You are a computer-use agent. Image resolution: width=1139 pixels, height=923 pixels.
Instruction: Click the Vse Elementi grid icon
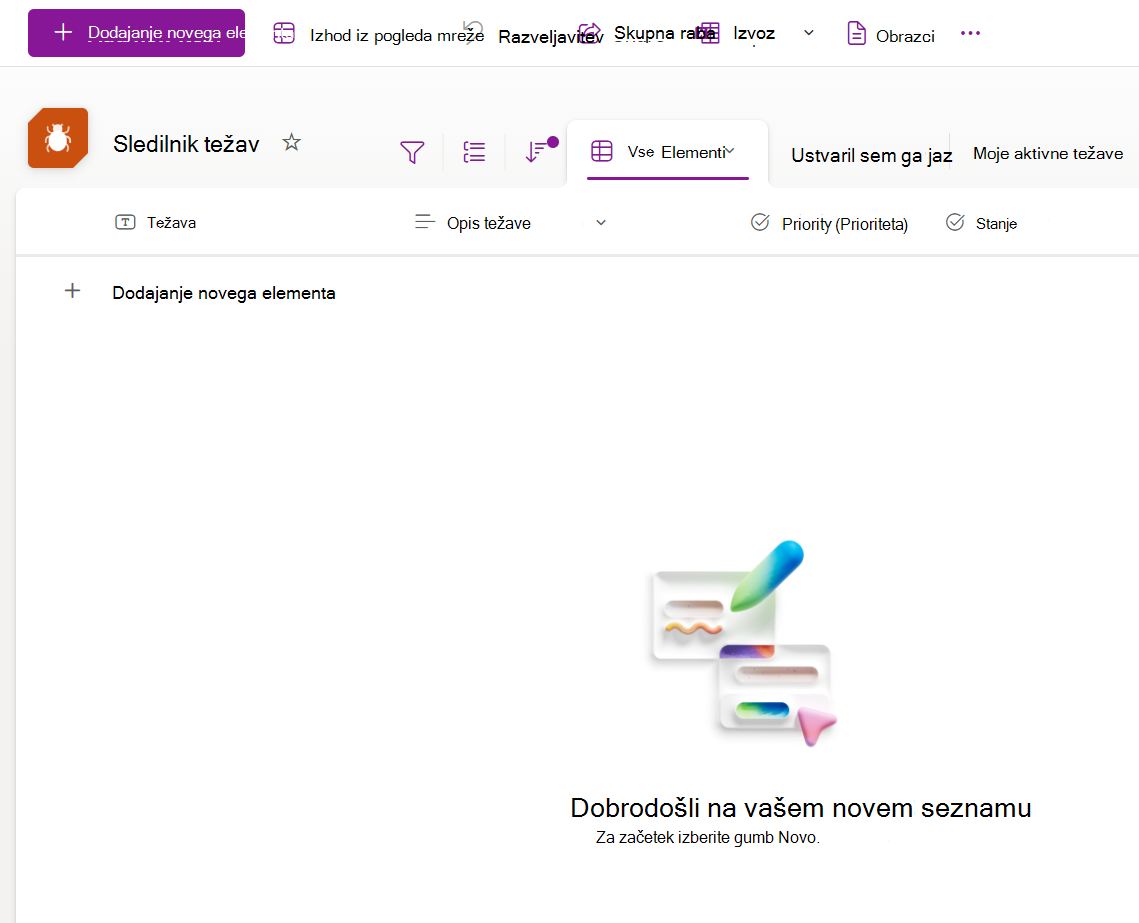[601, 151]
